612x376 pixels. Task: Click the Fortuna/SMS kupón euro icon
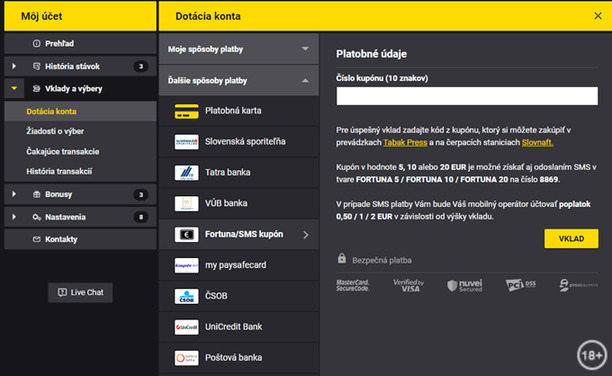point(186,234)
